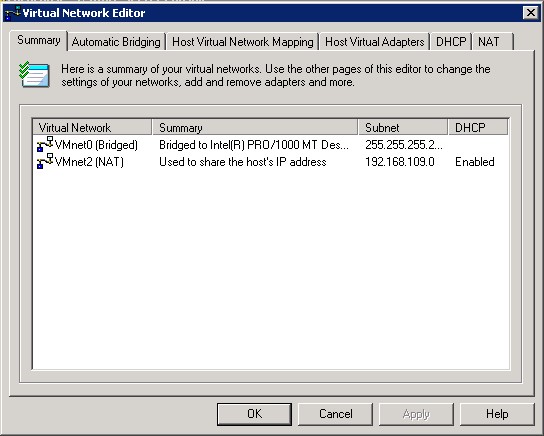Open Help for the editor
This screenshot has width=544, height=436.
[497, 414]
